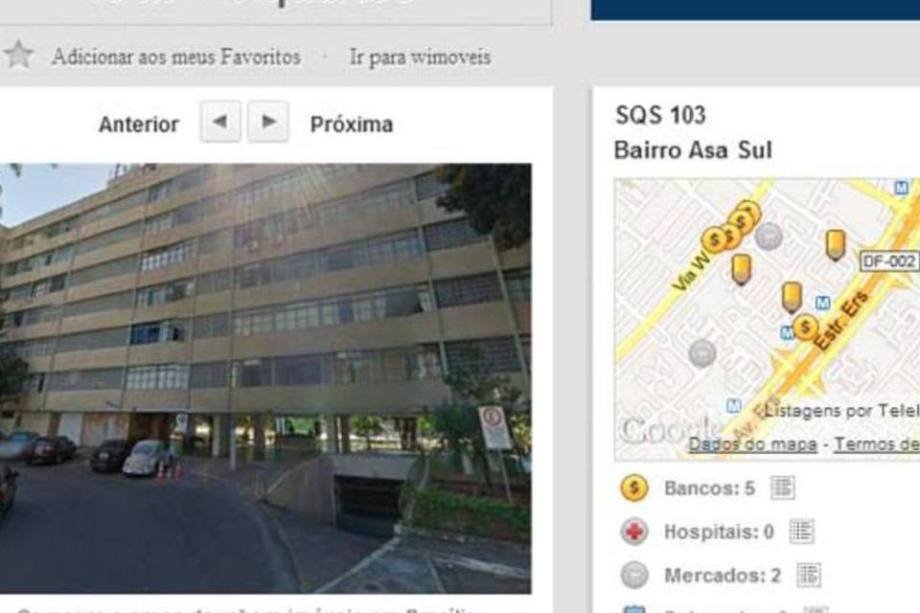920x613 pixels.
Task: Select the Anterior label
Action: point(138,124)
